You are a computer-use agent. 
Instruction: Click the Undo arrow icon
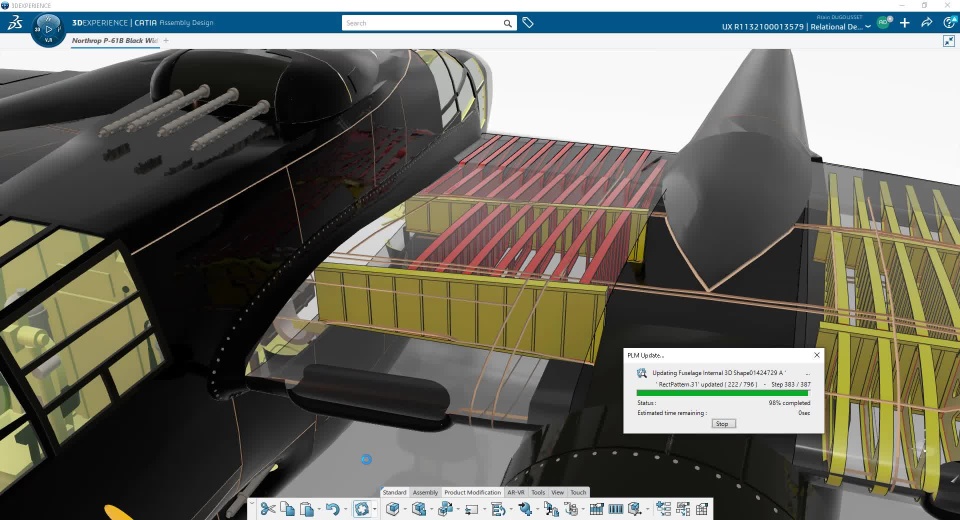[x=332, y=509]
